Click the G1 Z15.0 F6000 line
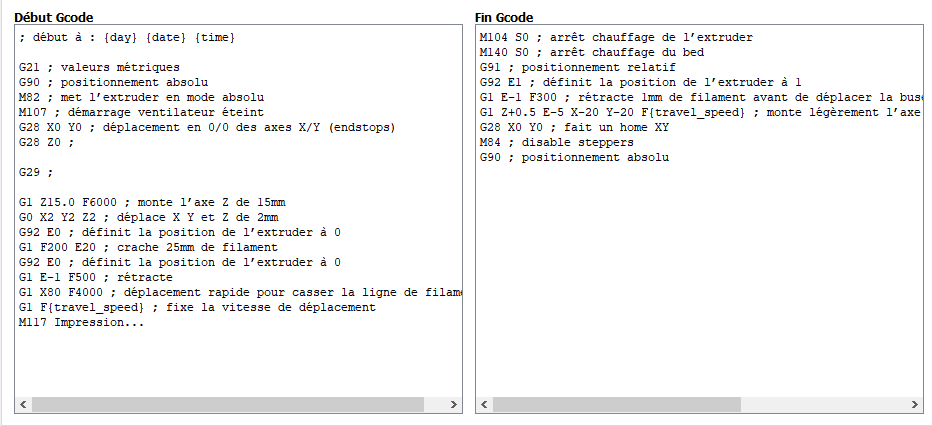Image resolution: width=932 pixels, height=426 pixels. (x=152, y=203)
